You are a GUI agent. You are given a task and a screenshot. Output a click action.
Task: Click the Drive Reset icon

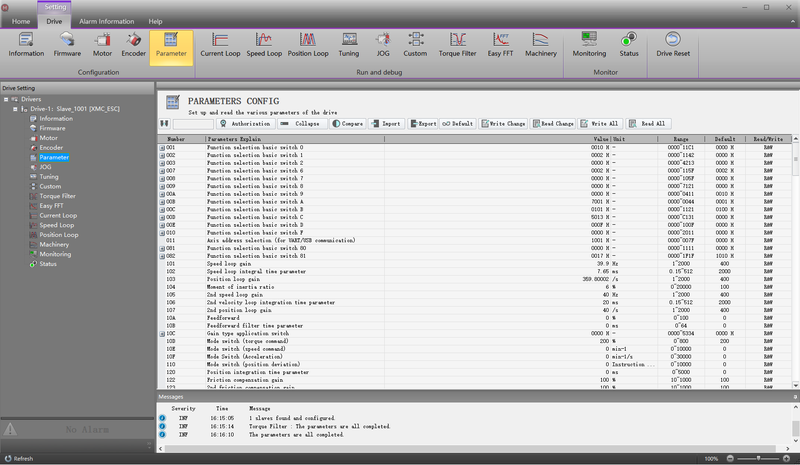pyautogui.click(x=673, y=45)
